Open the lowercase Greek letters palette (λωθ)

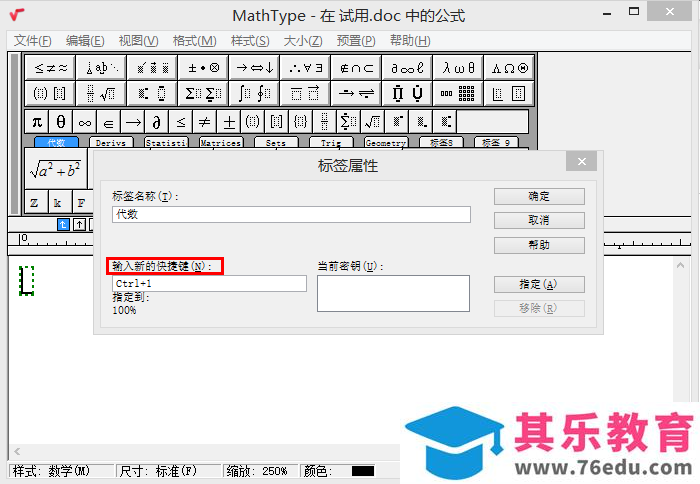(x=458, y=68)
